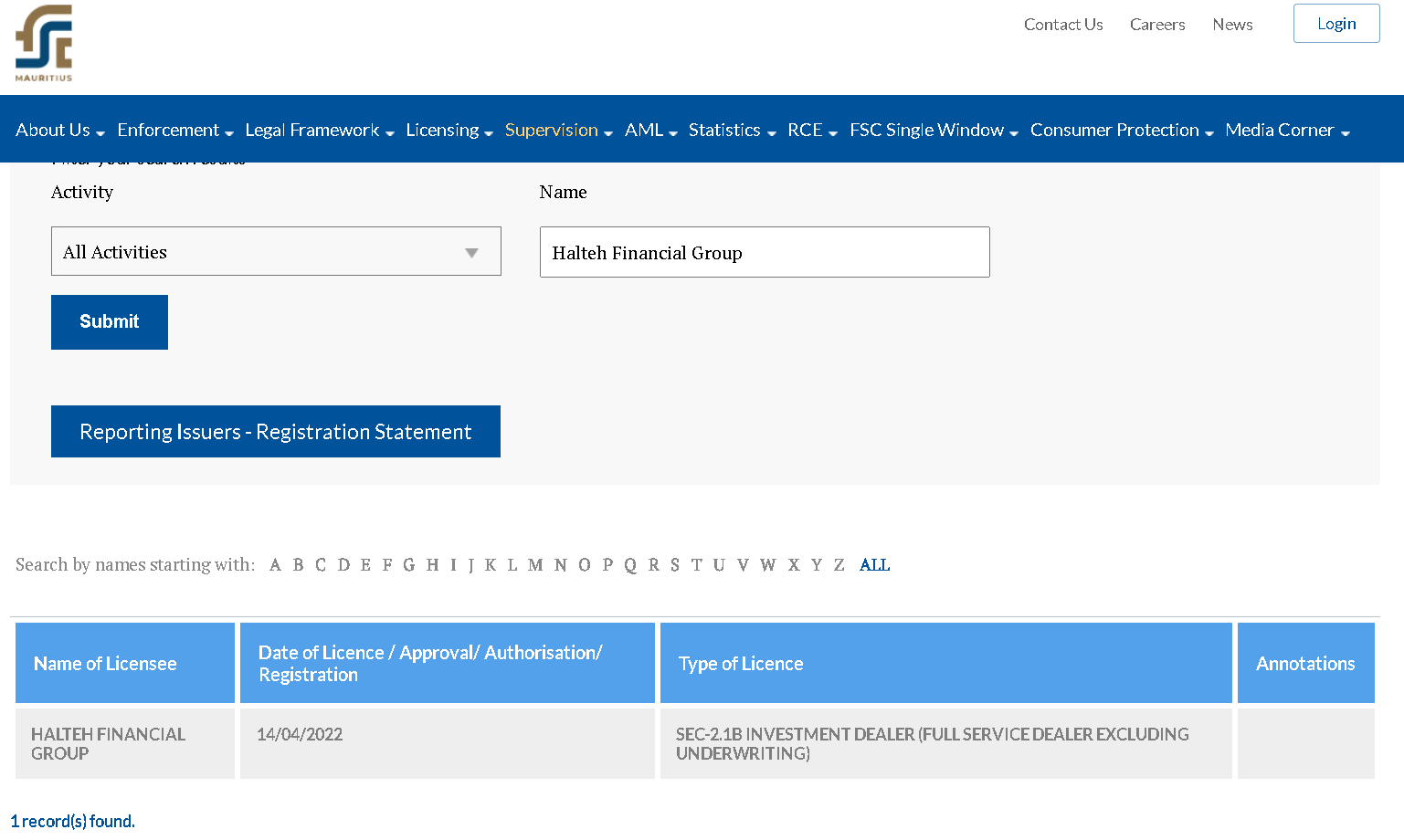Open the Careers link
1404x840 pixels.
1157,25
